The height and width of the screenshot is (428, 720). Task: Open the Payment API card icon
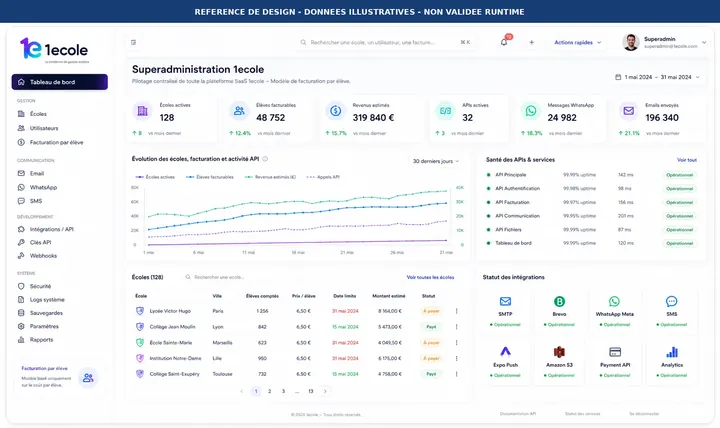pos(615,352)
